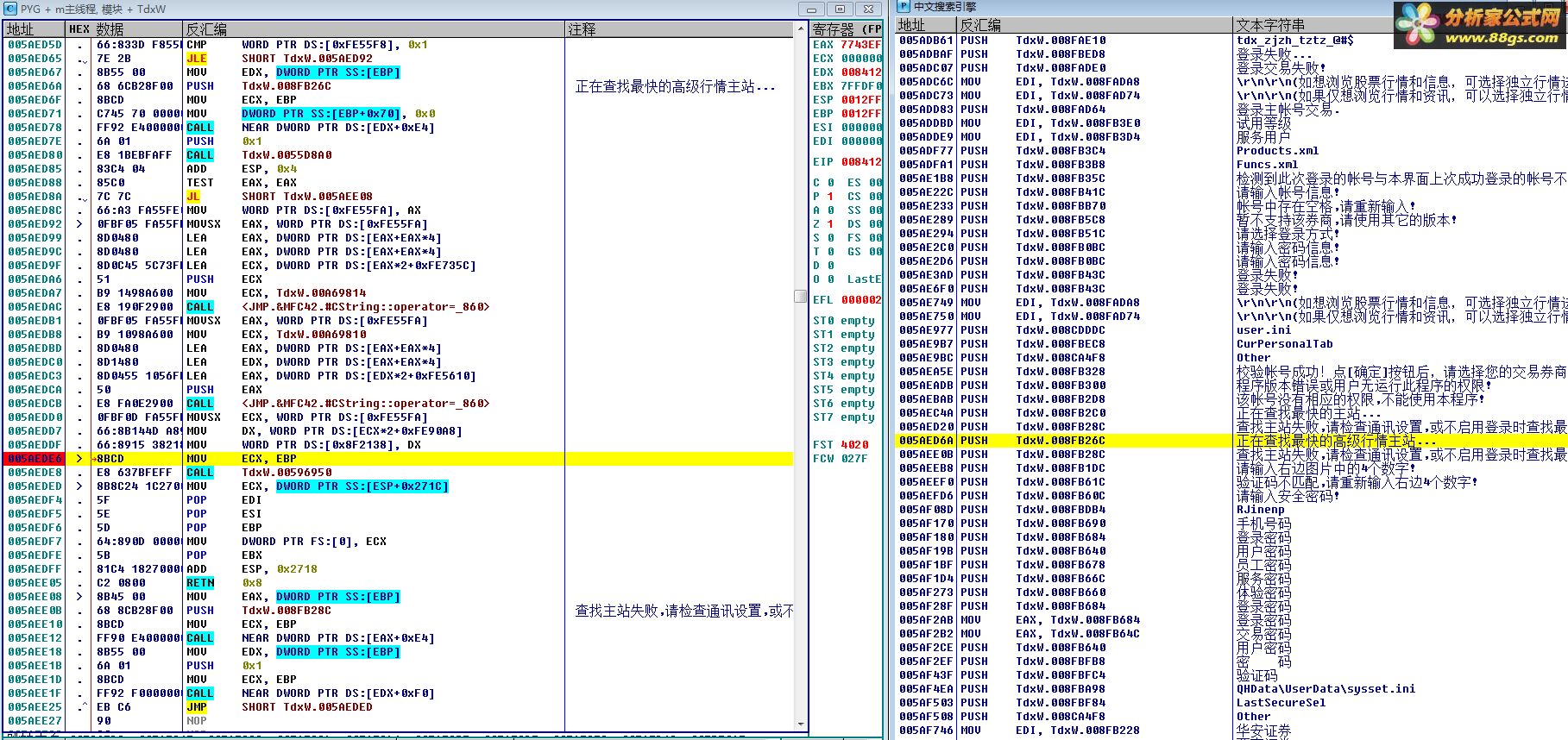The height and width of the screenshot is (740, 1568).
Task: Click the comment 查找主站失败 in CPU window
Action: (683, 611)
